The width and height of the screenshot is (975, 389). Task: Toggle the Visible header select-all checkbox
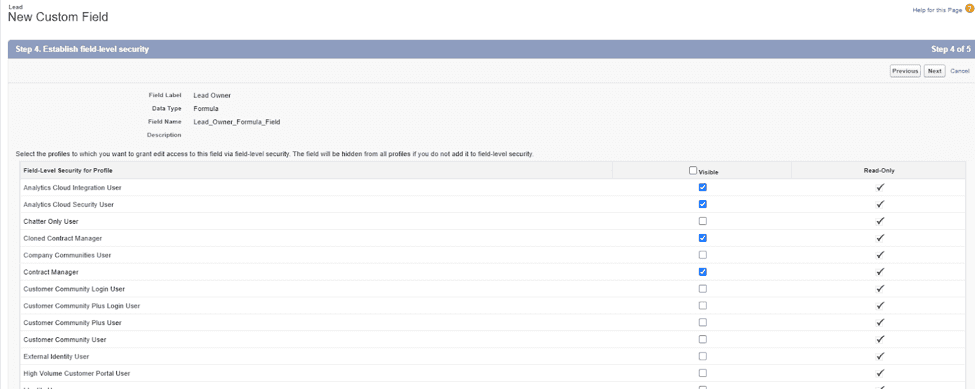point(693,170)
